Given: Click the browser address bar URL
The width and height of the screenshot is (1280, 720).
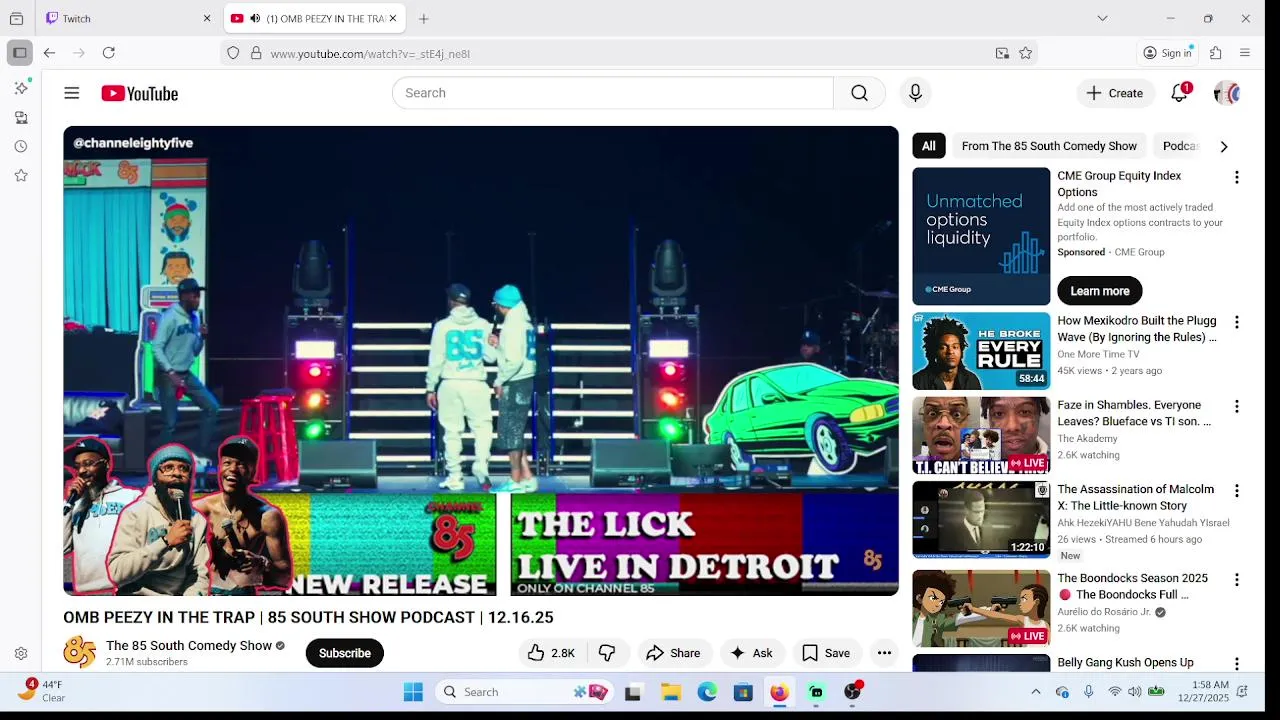Looking at the screenshot, I should (x=370, y=54).
